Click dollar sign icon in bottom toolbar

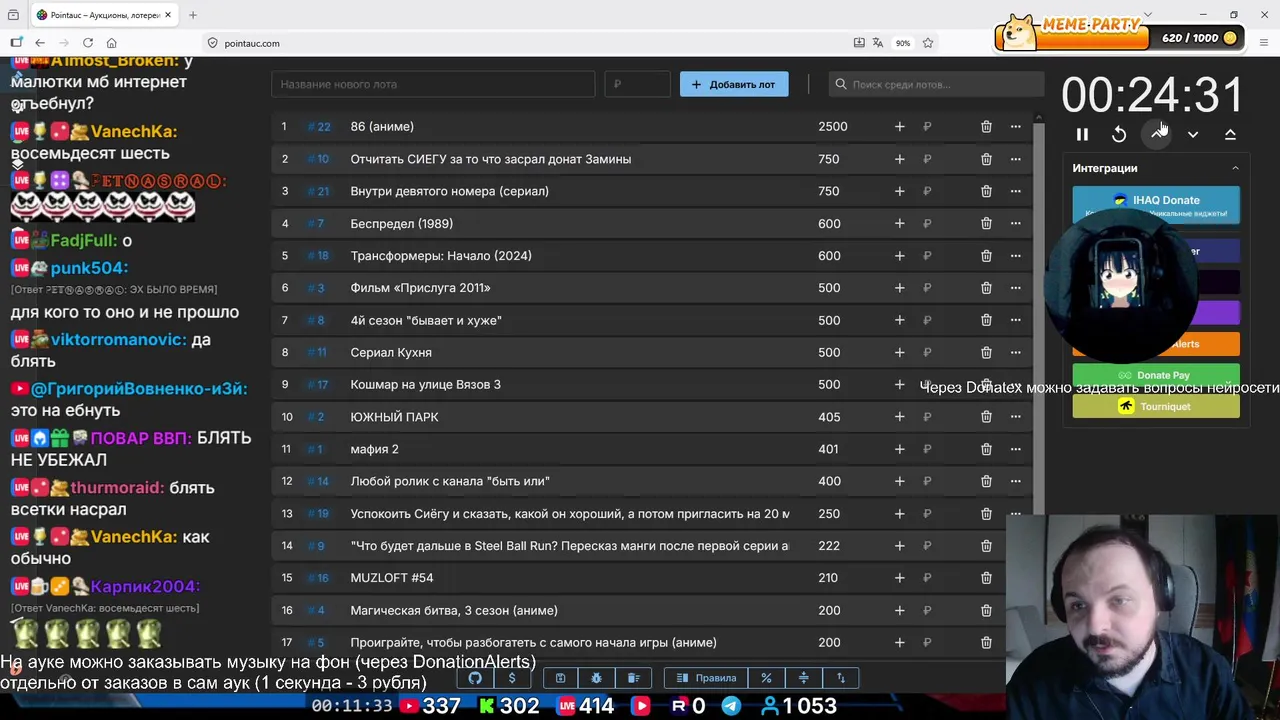[512, 678]
